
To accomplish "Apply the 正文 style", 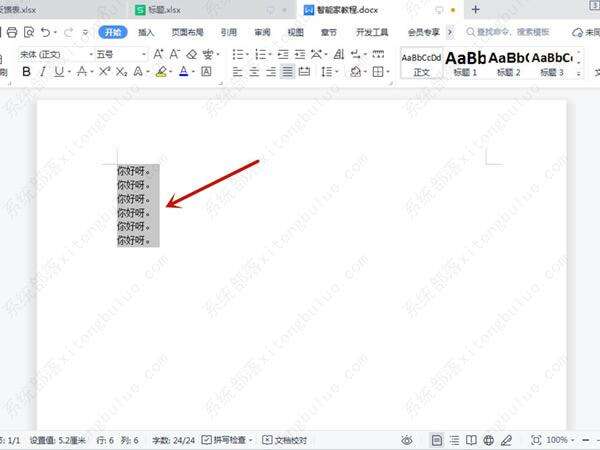I will pos(421,63).
